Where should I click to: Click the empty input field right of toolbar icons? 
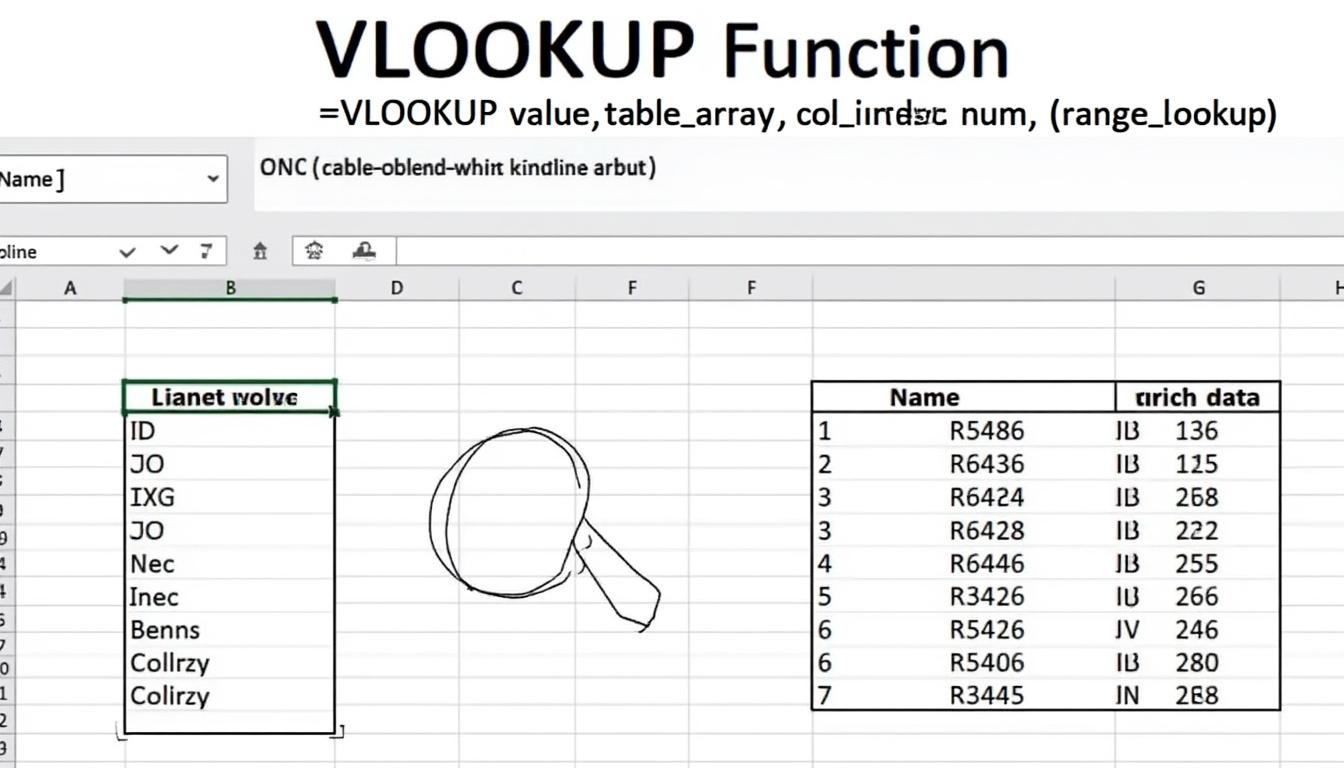(860, 251)
